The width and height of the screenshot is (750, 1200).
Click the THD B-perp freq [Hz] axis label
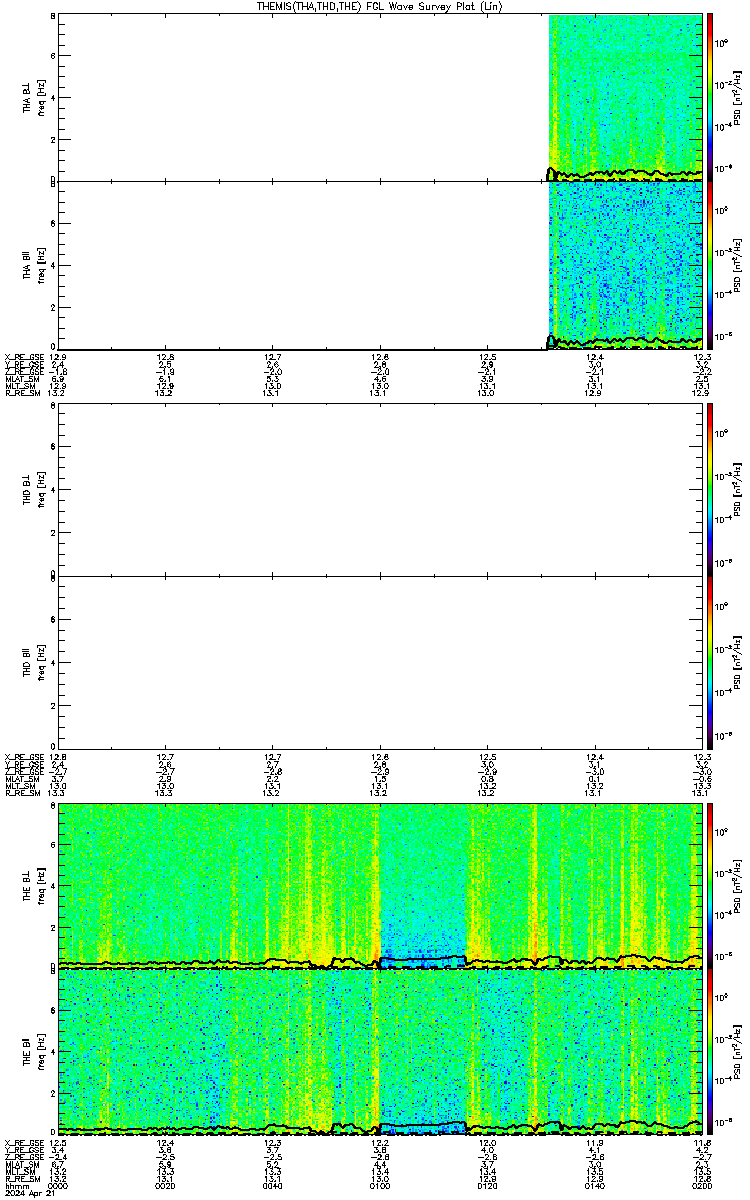40,489
